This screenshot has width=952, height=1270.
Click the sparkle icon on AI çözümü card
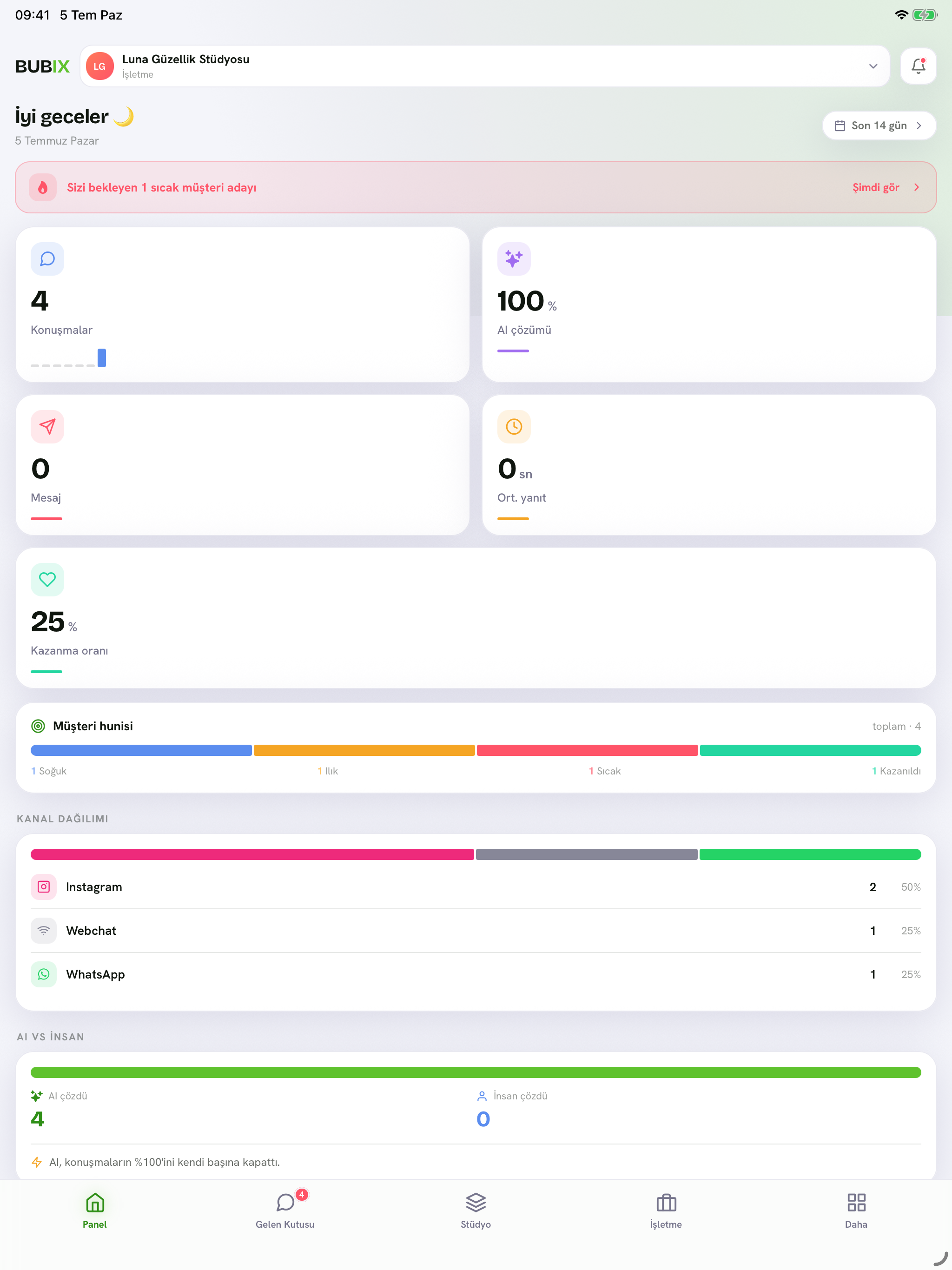pyautogui.click(x=513, y=259)
